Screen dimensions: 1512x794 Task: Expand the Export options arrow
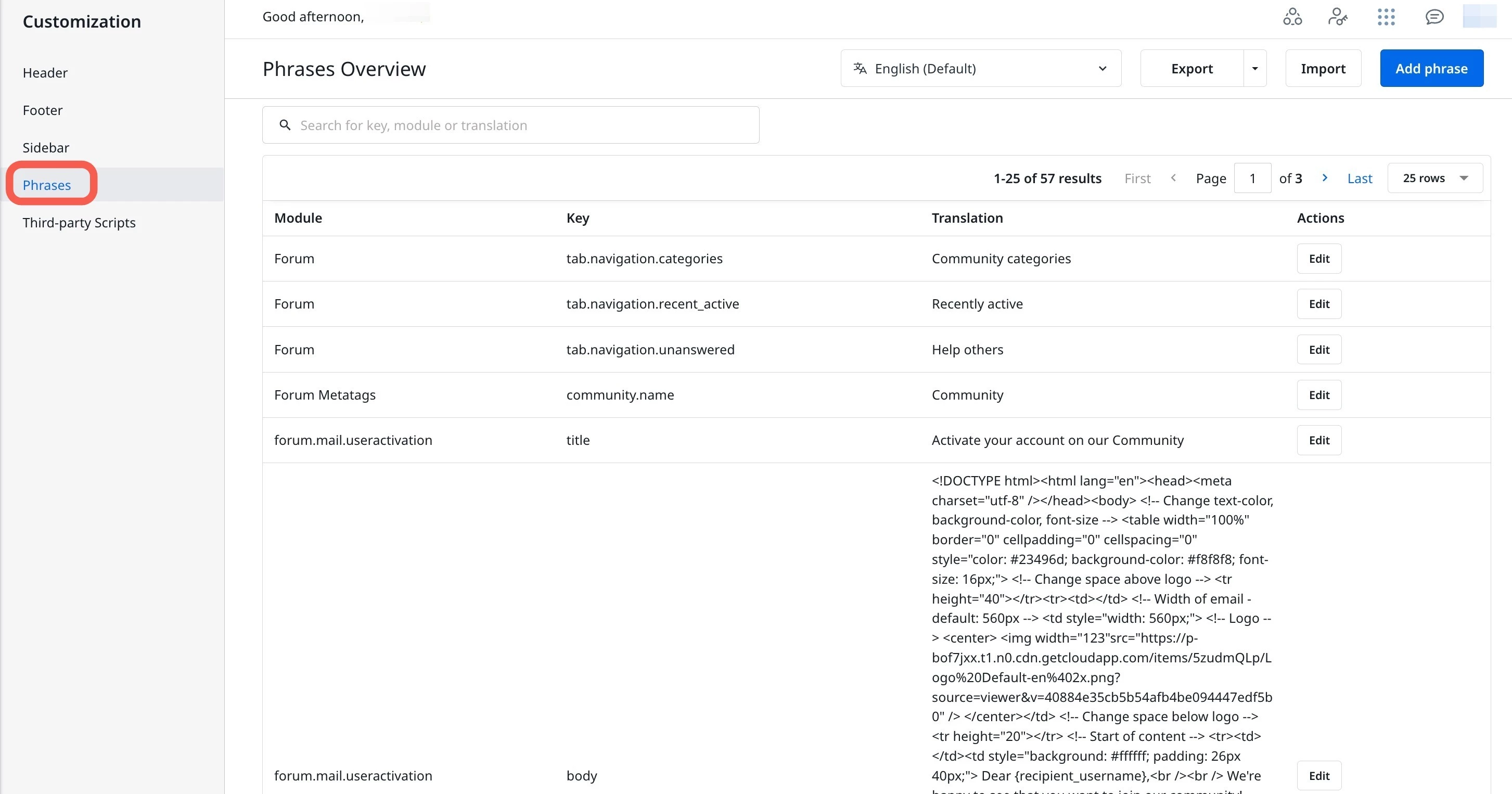[1255, 69]
